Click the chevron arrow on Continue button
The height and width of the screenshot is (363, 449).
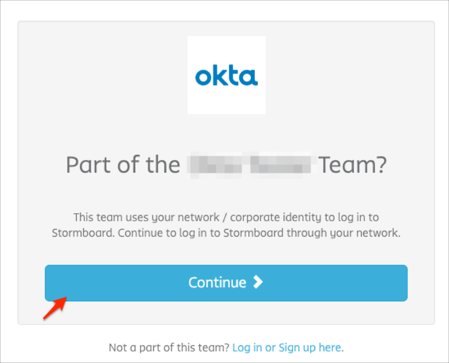pos(258,282)
